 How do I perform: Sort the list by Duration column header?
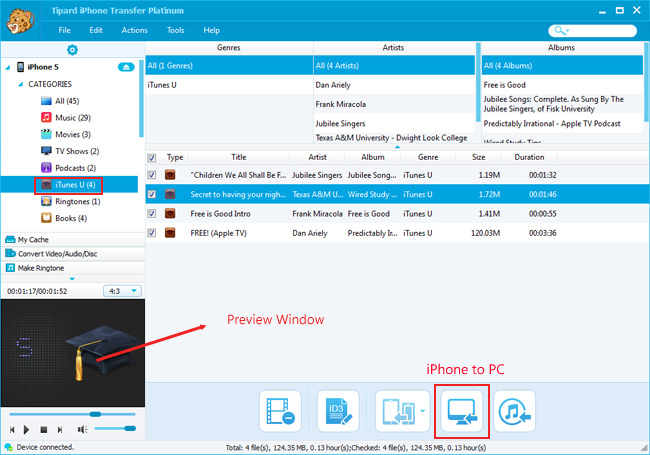(529, 157)
